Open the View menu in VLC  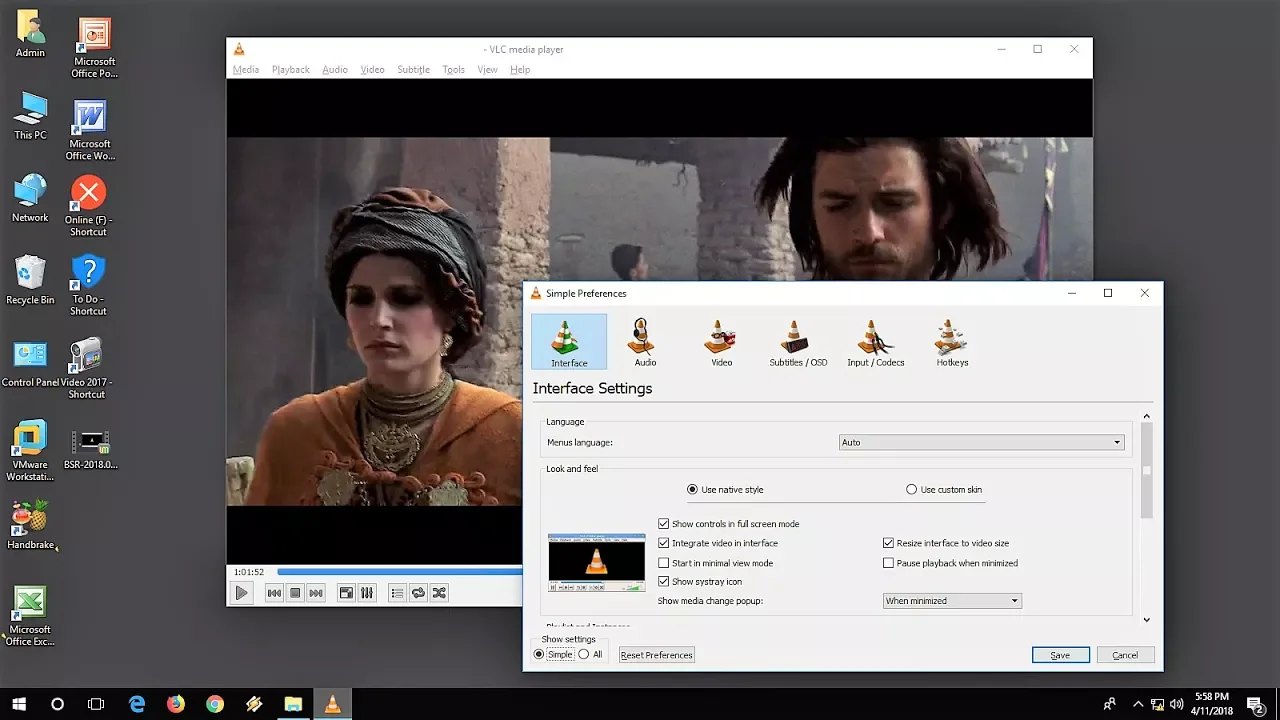487,70
